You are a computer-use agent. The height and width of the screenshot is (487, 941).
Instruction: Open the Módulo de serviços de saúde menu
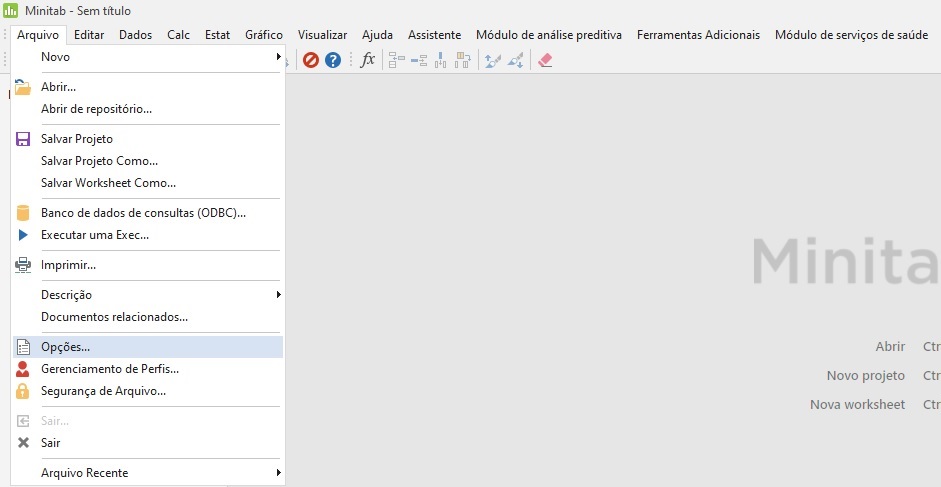click(852, 35)
